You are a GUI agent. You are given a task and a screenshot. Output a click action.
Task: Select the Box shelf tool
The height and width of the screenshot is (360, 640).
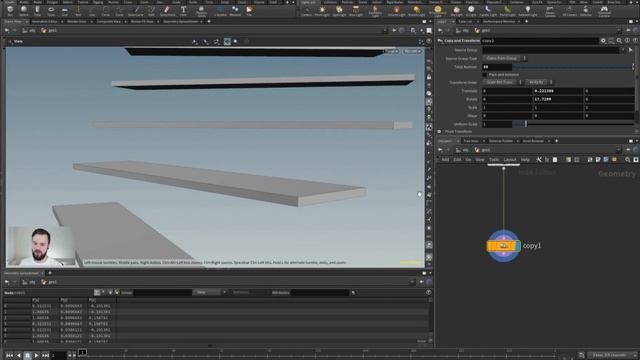pos(10,11)
